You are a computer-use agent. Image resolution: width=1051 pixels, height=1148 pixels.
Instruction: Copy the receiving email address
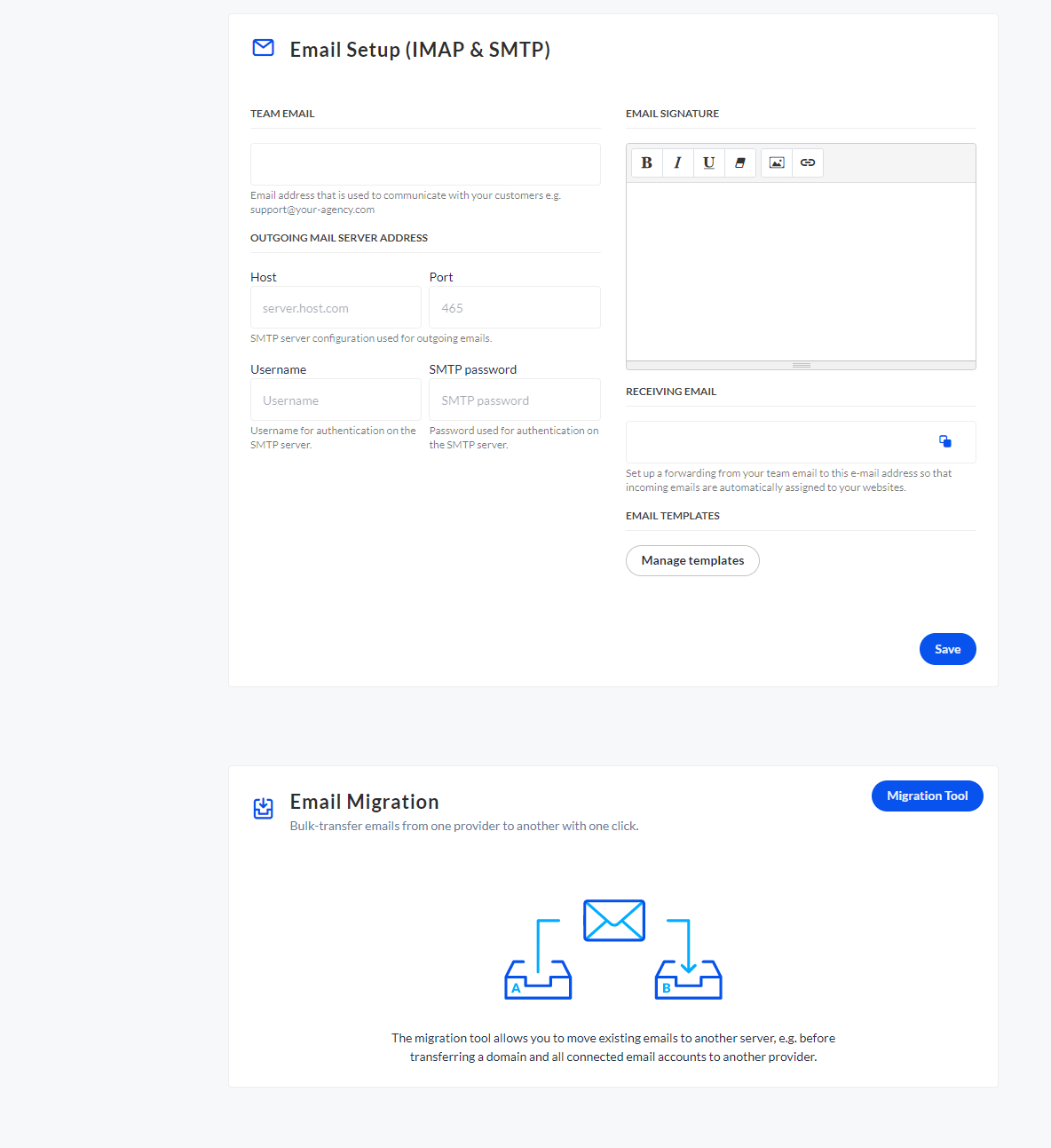point(945,441)
